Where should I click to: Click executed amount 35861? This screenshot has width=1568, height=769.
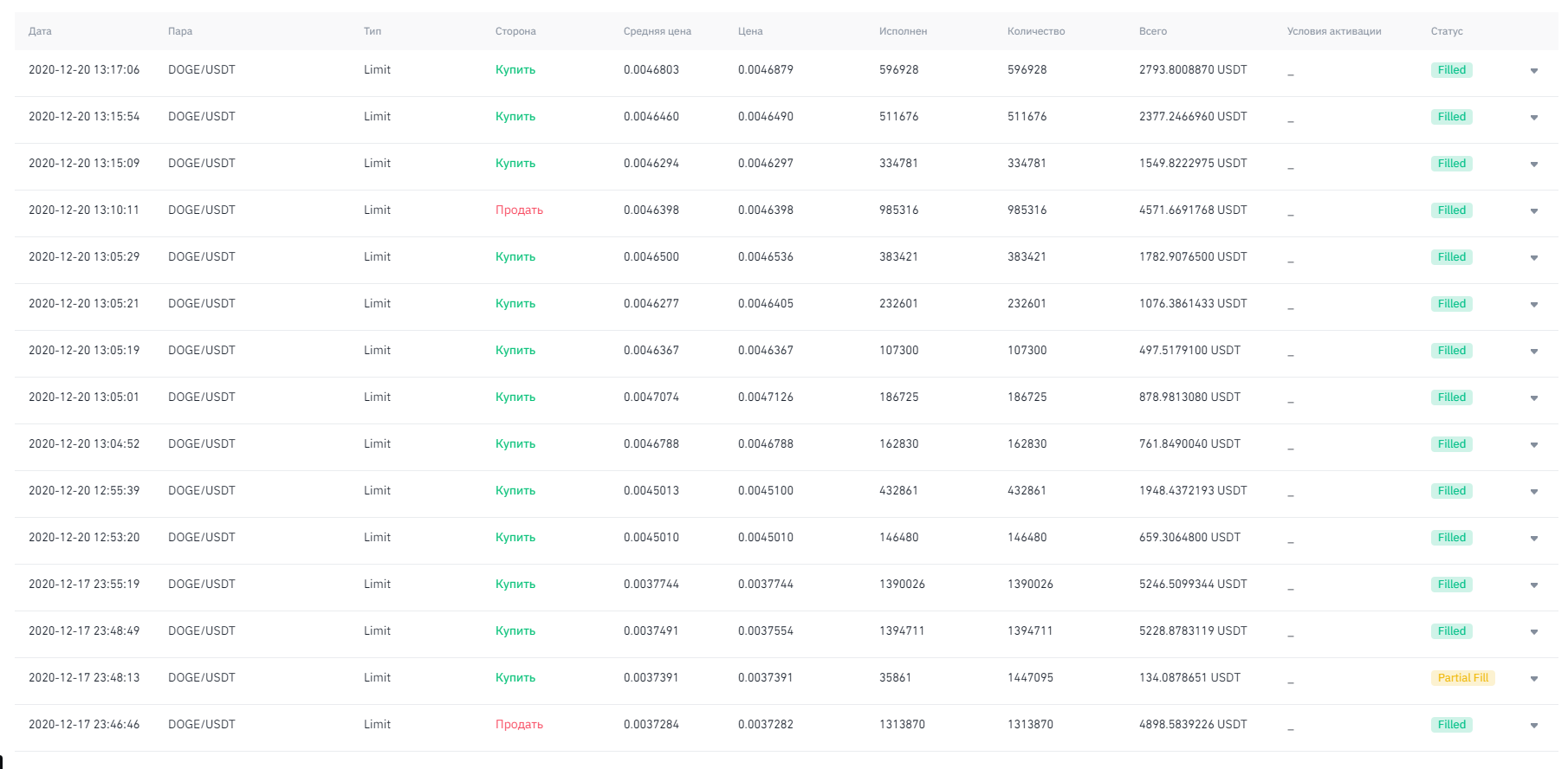(895, 678)
